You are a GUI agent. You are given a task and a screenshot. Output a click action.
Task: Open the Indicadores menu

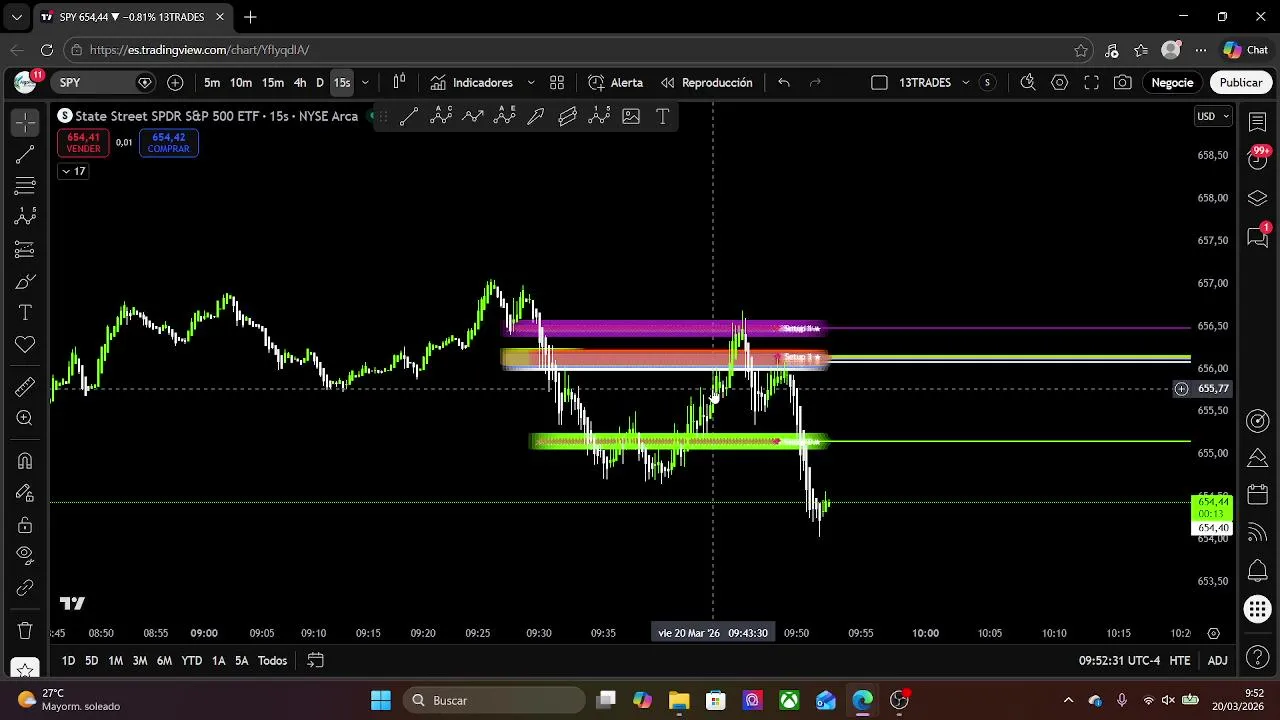[471, 83]
